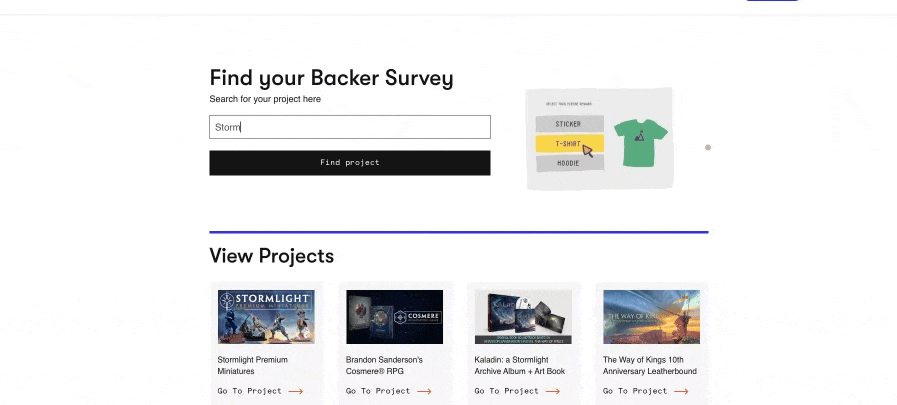Open the Stormlight Premium Miniatures thumbnail
The height and width of the screenshot is (405, 897).
266,317
